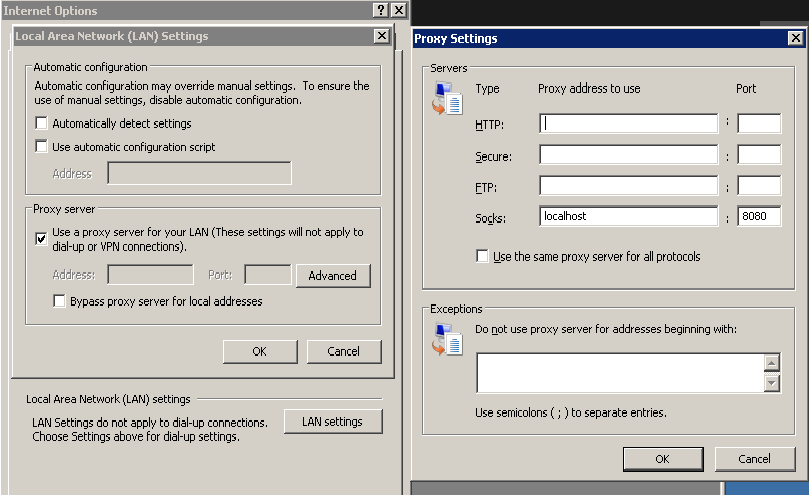
Task: Open LAN settings from Internet Options
Action: (x=333, y=422)
